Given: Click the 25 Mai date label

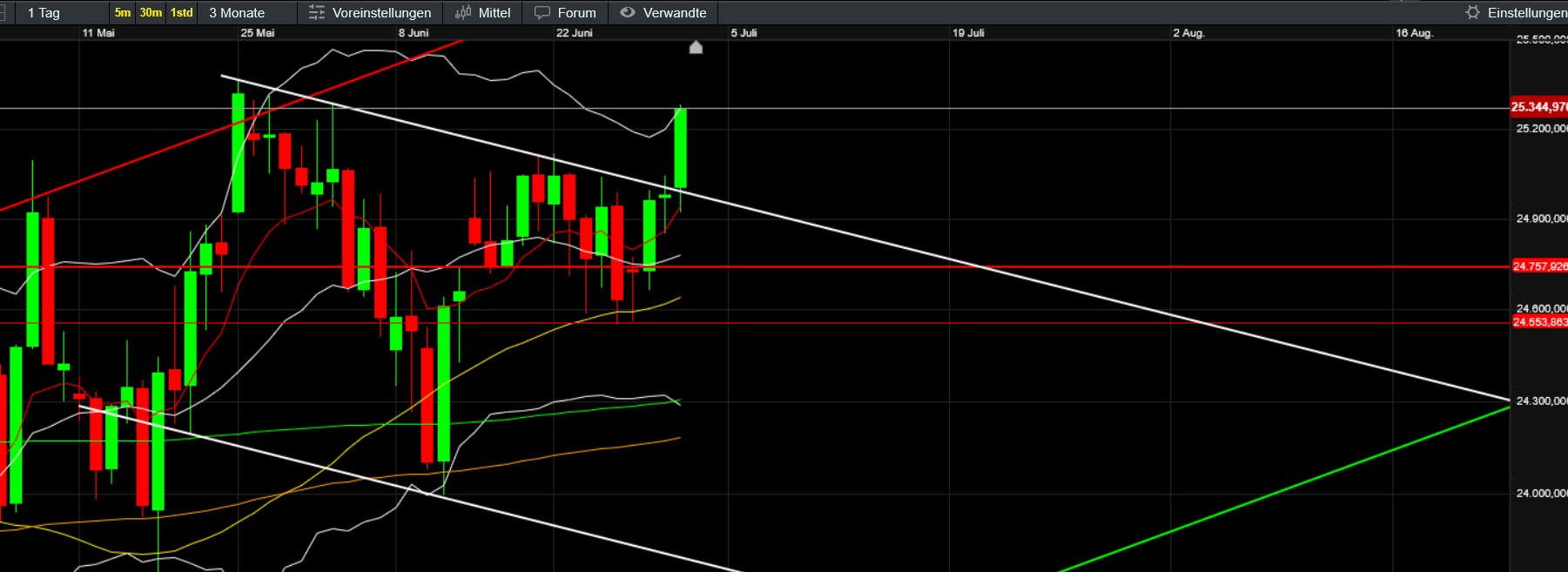Looking at the screenshot, I should [x=258, y=33].
